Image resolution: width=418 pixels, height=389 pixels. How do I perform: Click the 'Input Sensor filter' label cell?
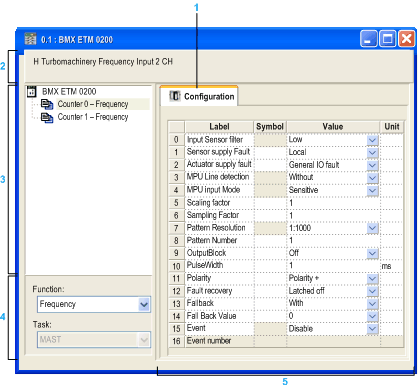coord(219,140)
